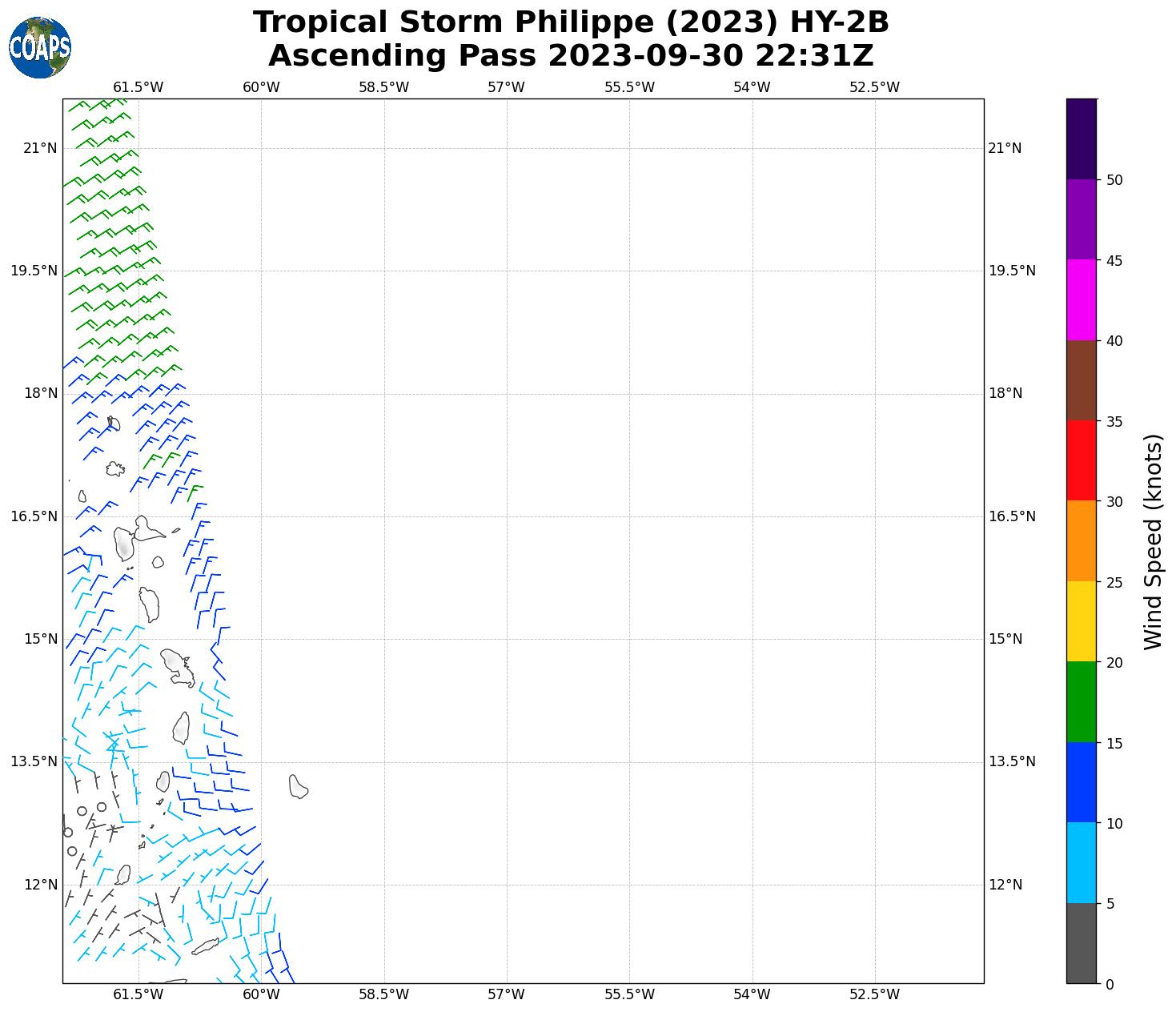Select the Martinique island outline
Image resolution: width=1176 pixels, height=1012 pixels.
(177, 668)
